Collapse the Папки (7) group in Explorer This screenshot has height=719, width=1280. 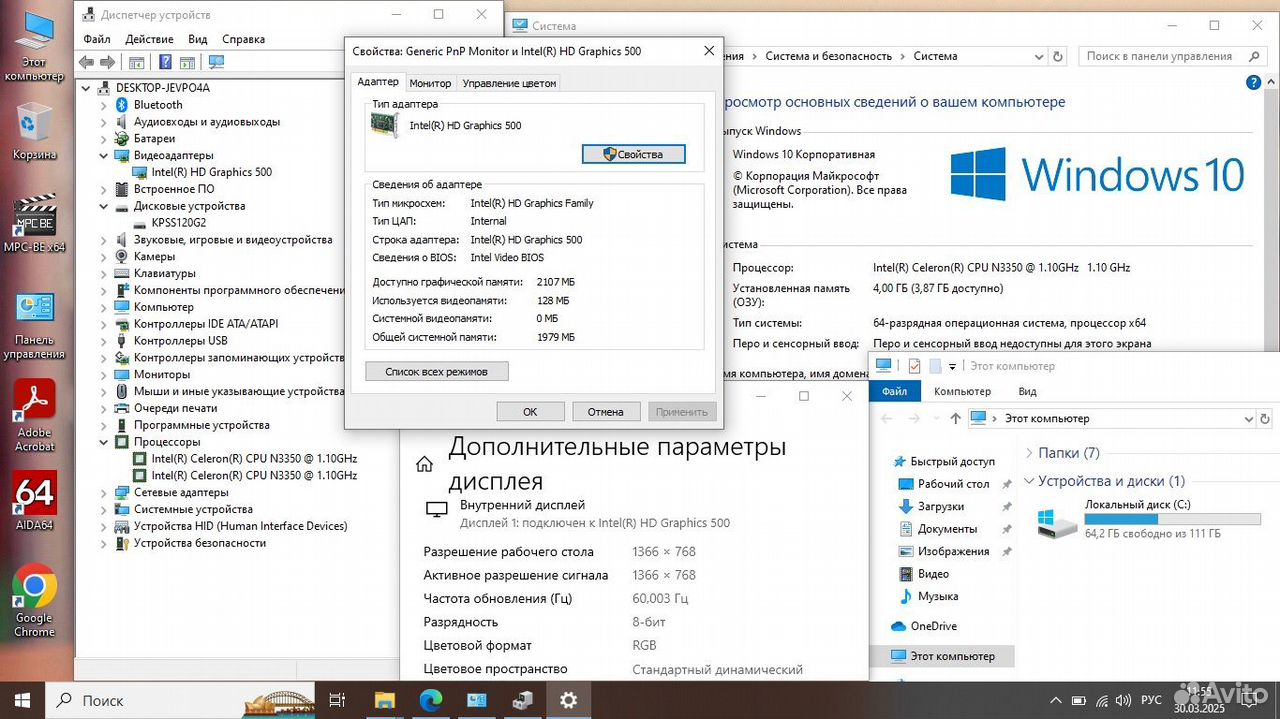[x=1029, y=453]
